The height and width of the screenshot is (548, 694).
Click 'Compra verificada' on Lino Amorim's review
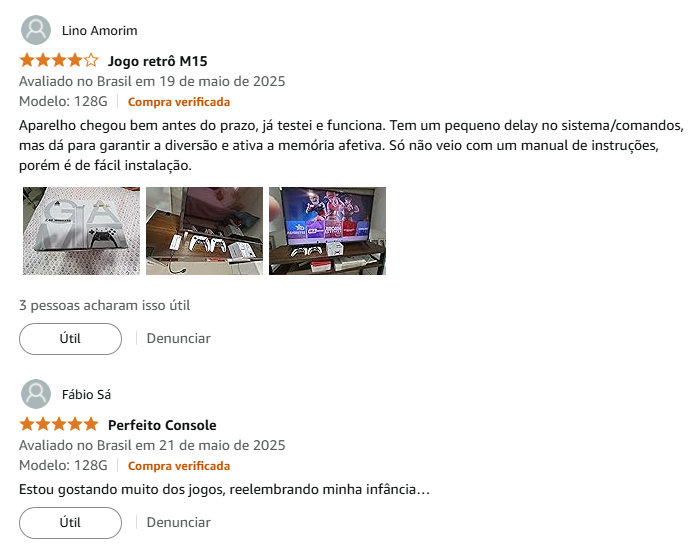tap(179, 102)
